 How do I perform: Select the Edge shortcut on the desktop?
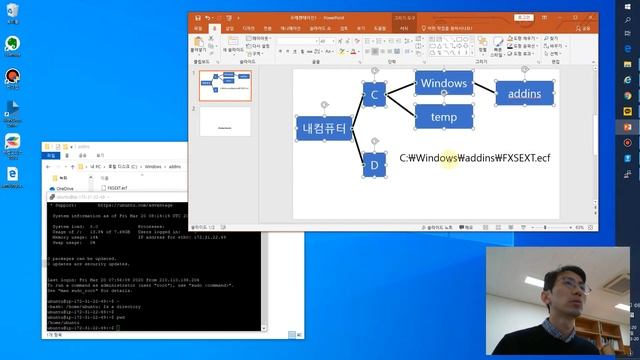point(12,177)
